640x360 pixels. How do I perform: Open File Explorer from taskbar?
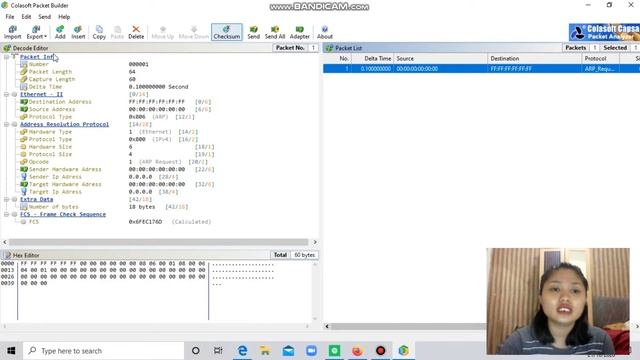265,351
